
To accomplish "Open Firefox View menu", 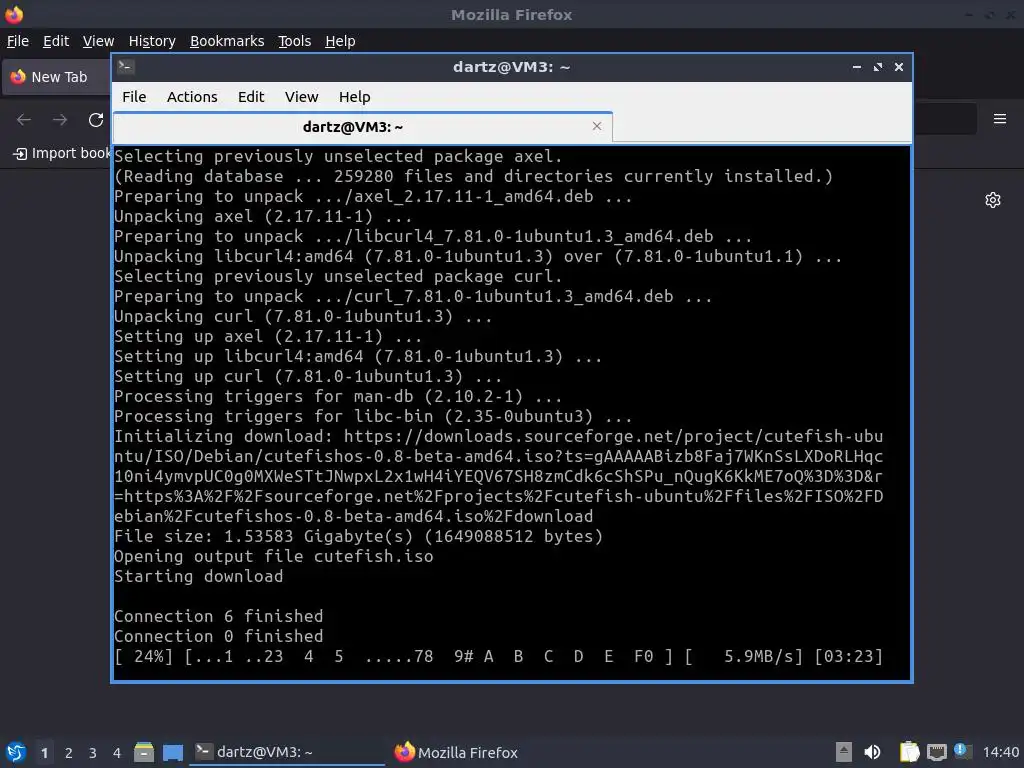I will 98,41.
